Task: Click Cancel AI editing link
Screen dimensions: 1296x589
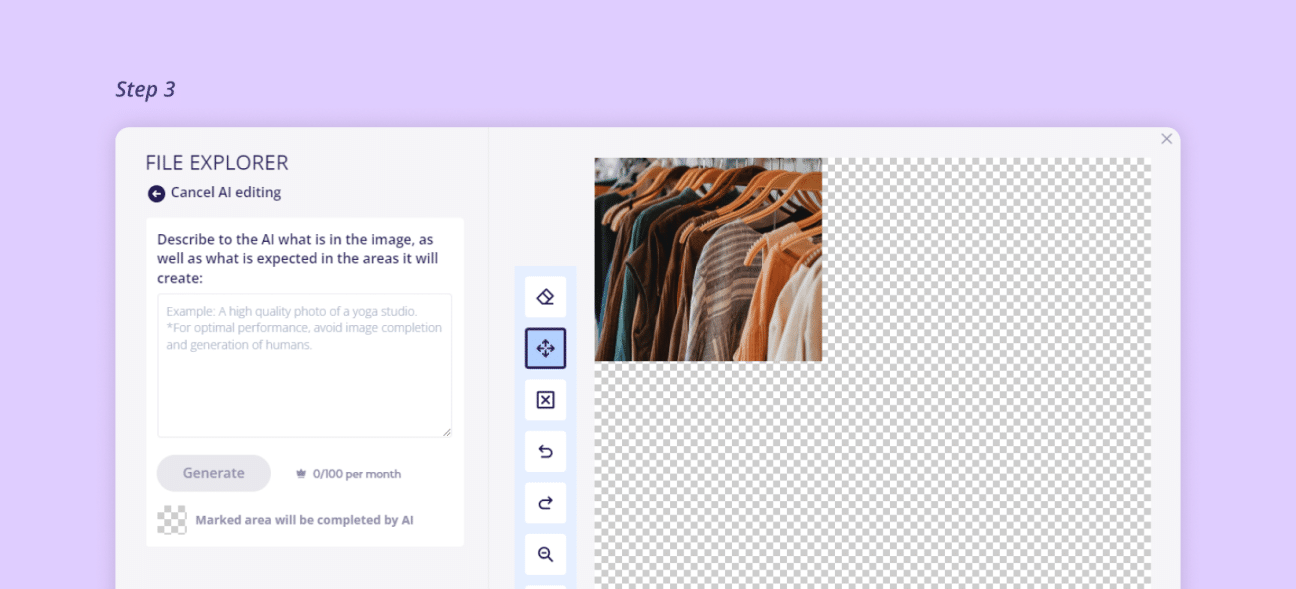Action: pyautogui.click(x=226, y=192)
